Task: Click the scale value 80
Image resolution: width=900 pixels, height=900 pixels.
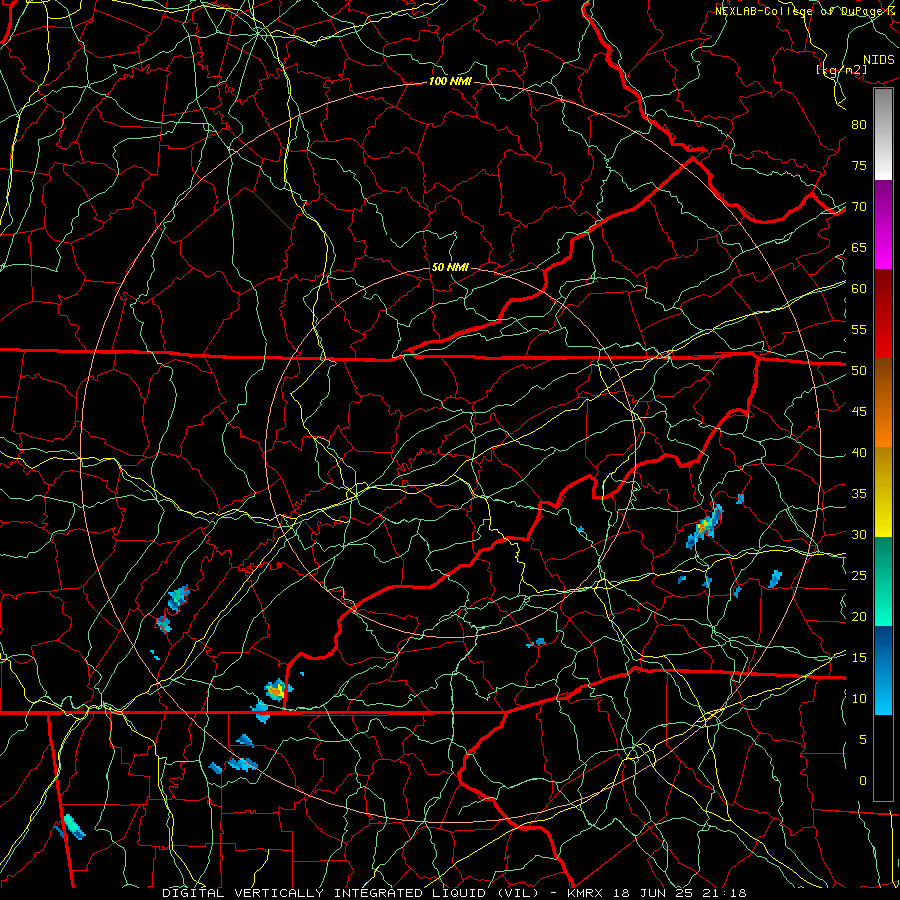Action: click(859, 125)
